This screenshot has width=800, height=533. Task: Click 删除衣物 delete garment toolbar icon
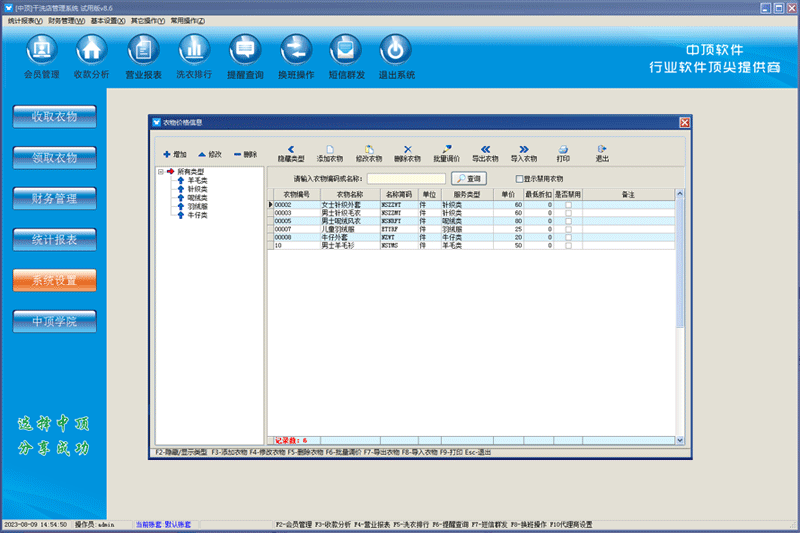click(x=407, y=149)
